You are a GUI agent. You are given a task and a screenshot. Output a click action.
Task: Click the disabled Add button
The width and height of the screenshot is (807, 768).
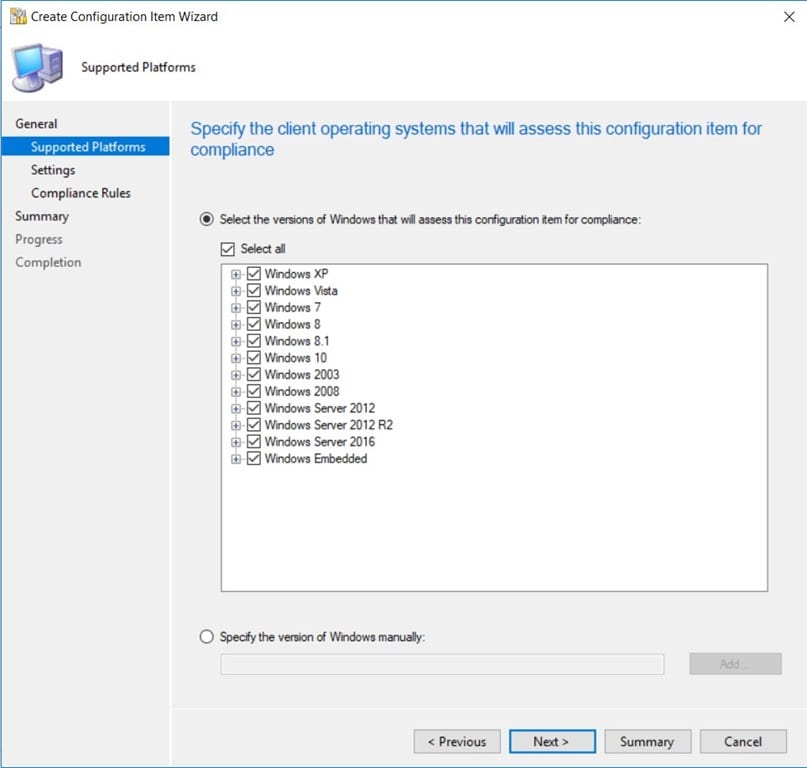(x=735, y=664)
